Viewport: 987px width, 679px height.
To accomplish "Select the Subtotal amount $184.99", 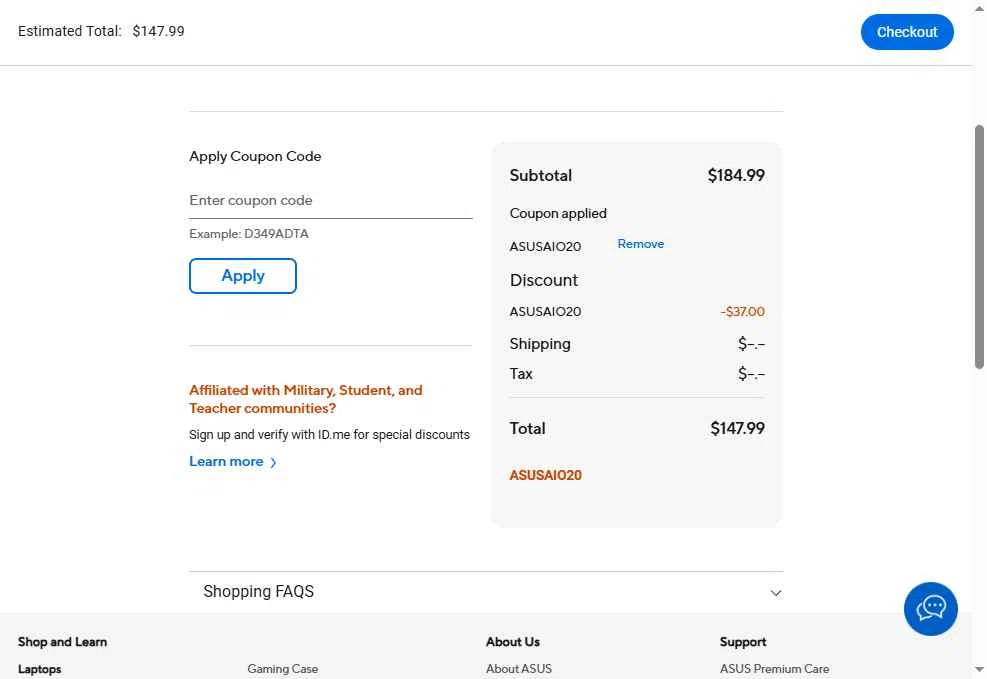I will pos(736,176).
